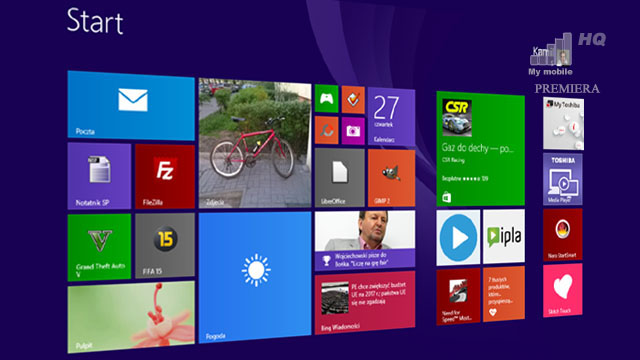This screenshot has height=360, width=640.
Task: Open the green Xbox games tile
Action: tap(327, 98)
